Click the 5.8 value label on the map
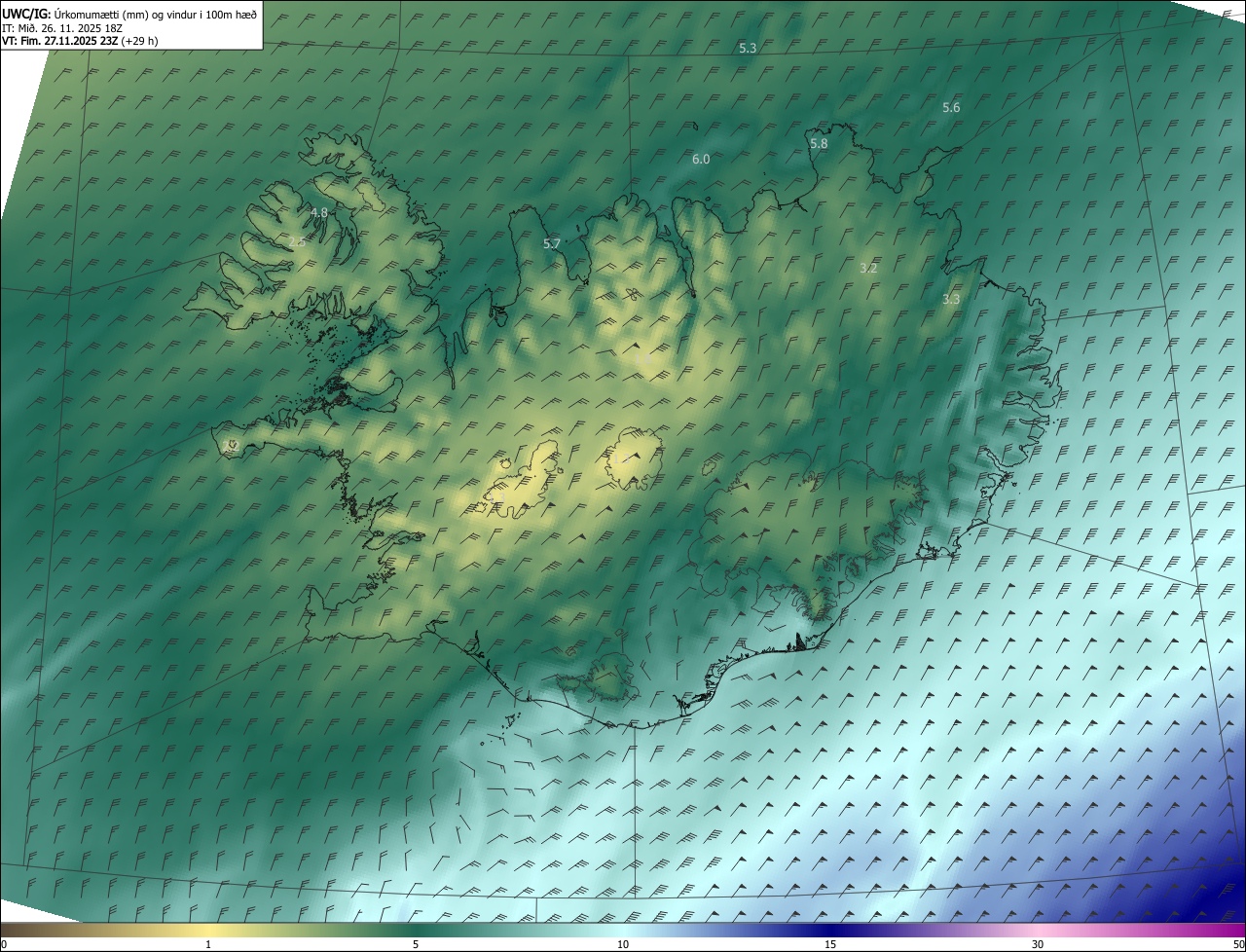This screenshot has height=952, width=1246. 819,144
